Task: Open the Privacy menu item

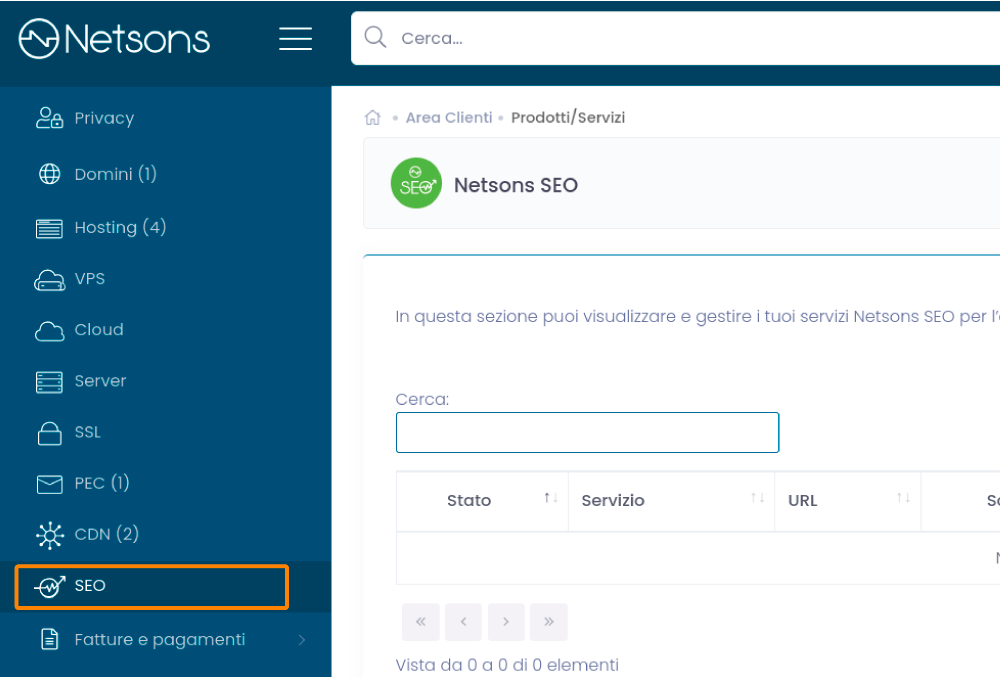Action: coord(104,118)
